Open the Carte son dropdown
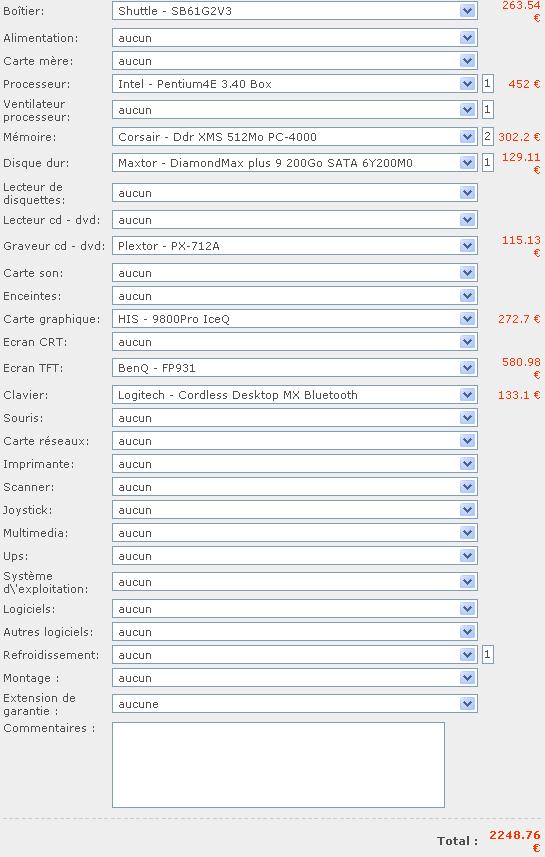Image resolution: width=545 pixels, height=857 pixels. [295, 273]
